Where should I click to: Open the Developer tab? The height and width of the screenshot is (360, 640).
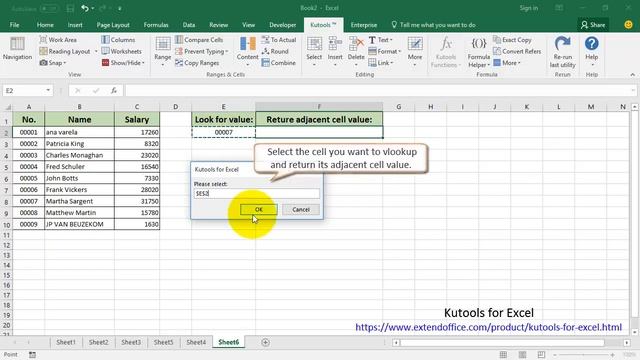tap(282, 25)
